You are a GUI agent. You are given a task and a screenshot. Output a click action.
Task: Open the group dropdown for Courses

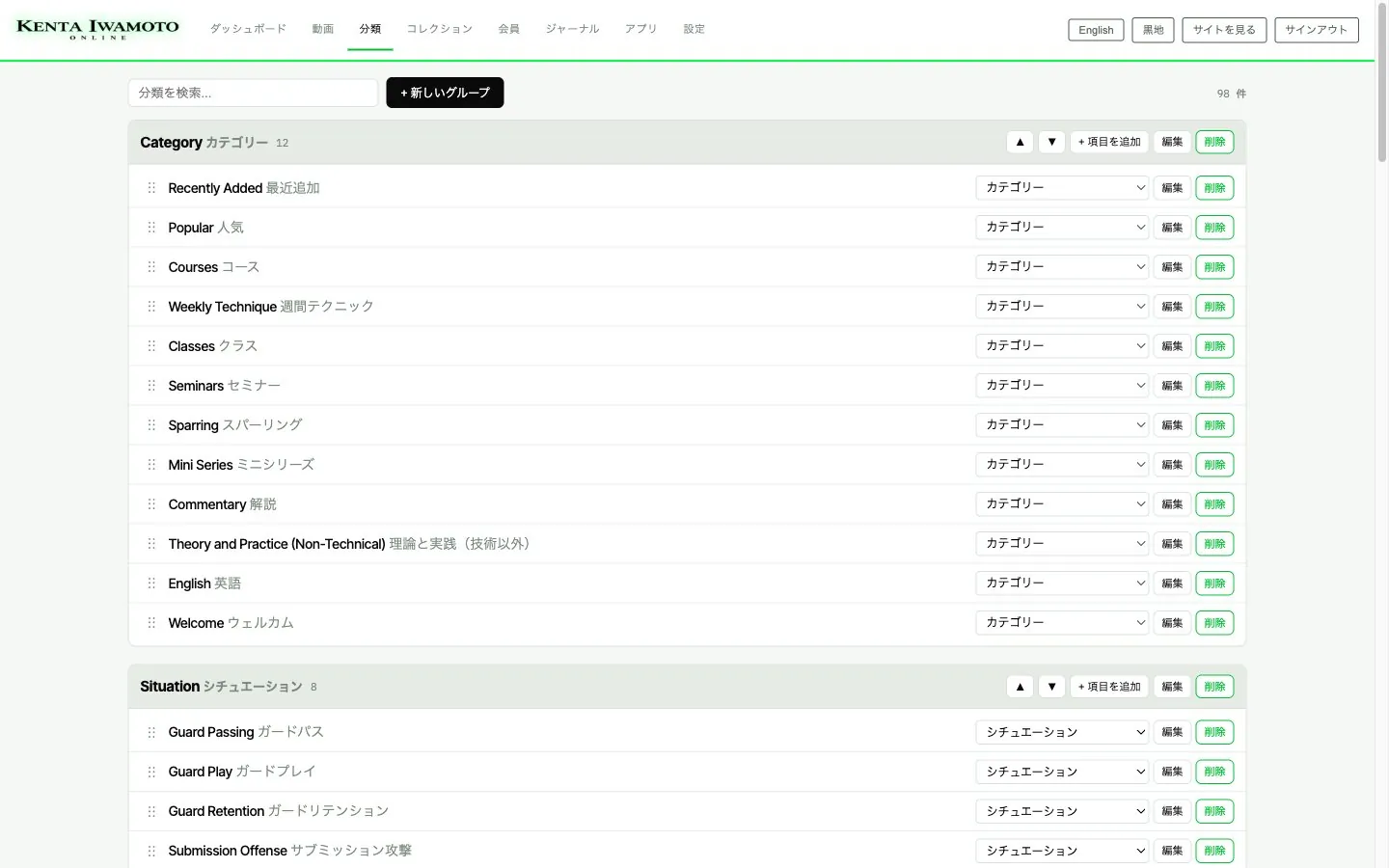tap(1062, 267)
